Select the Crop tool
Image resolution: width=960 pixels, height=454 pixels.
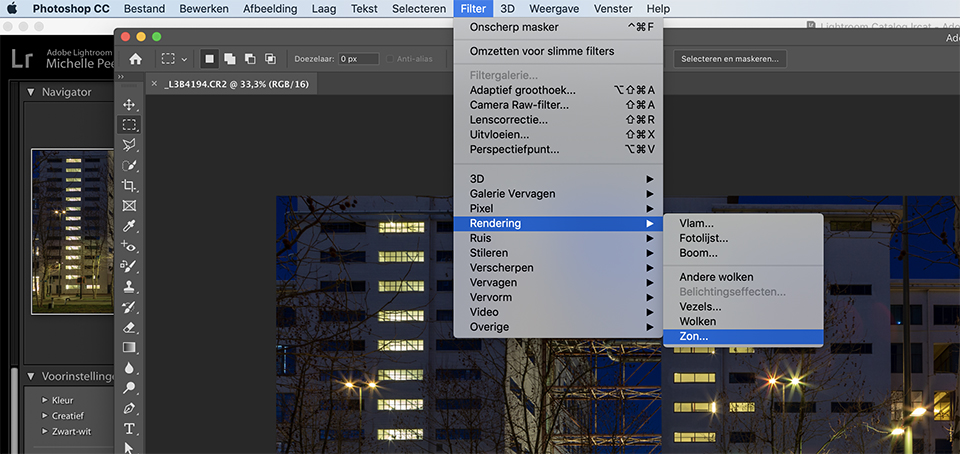tap(129, 185)
